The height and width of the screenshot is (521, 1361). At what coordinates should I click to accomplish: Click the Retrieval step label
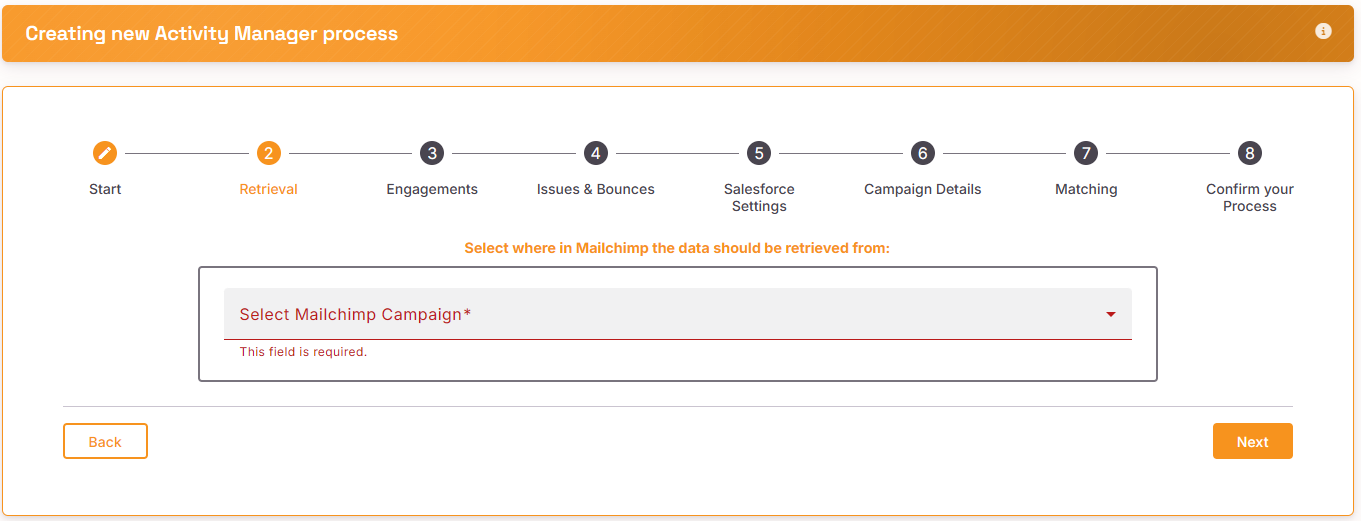[x=268, y=189]
